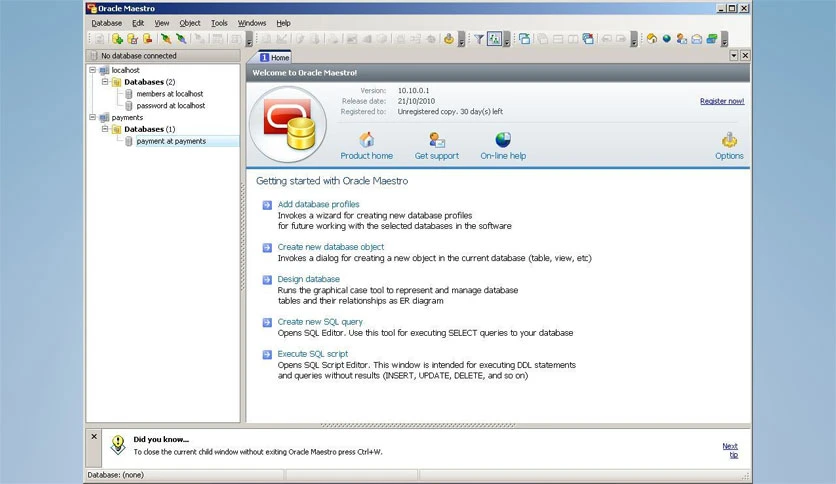This screenshot has width=836, height=484.
Task: Click the Remove database profile toolbar icon
Action: point(148,39)
